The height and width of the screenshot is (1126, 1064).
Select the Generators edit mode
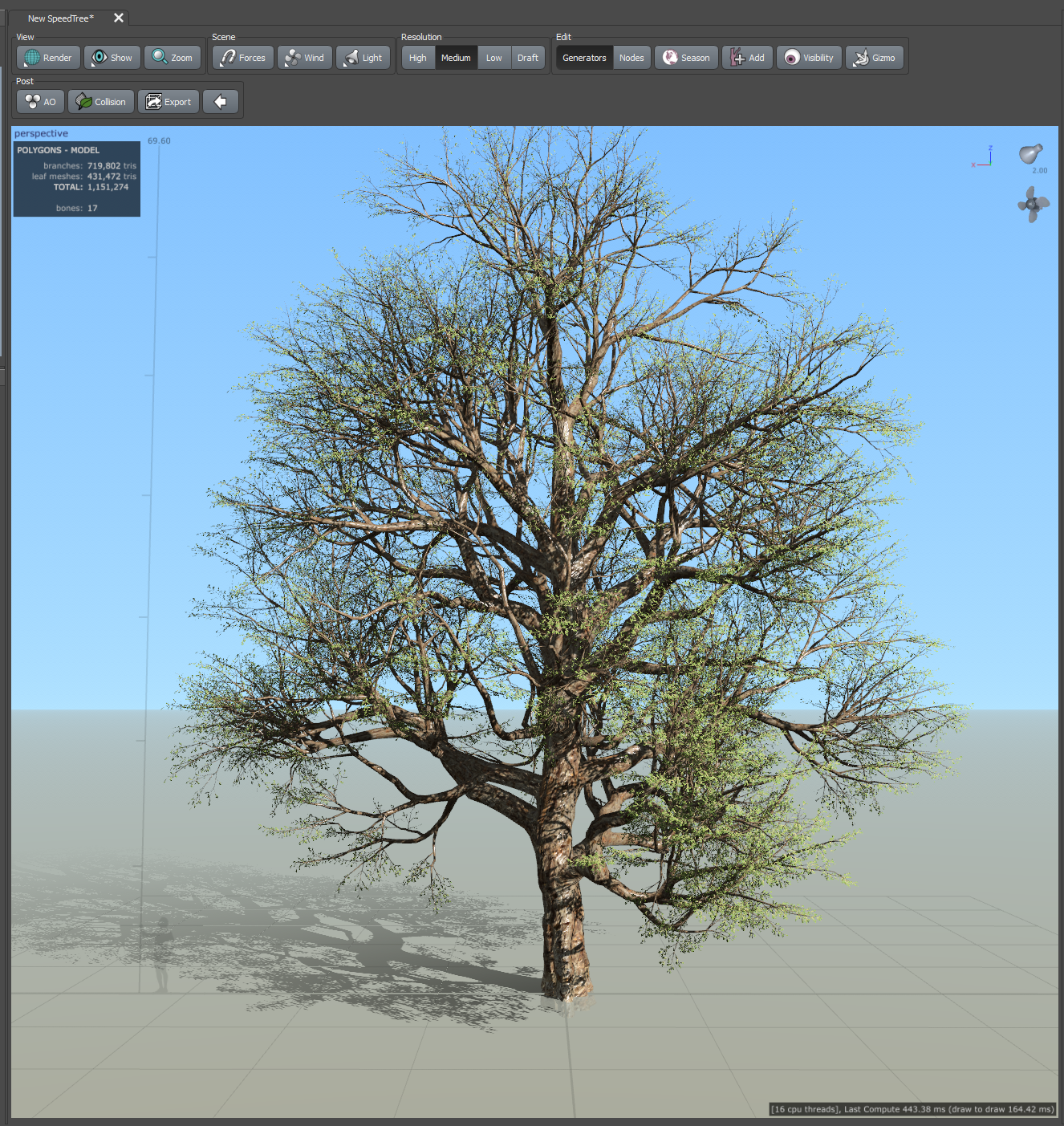(x=584, y=58)
